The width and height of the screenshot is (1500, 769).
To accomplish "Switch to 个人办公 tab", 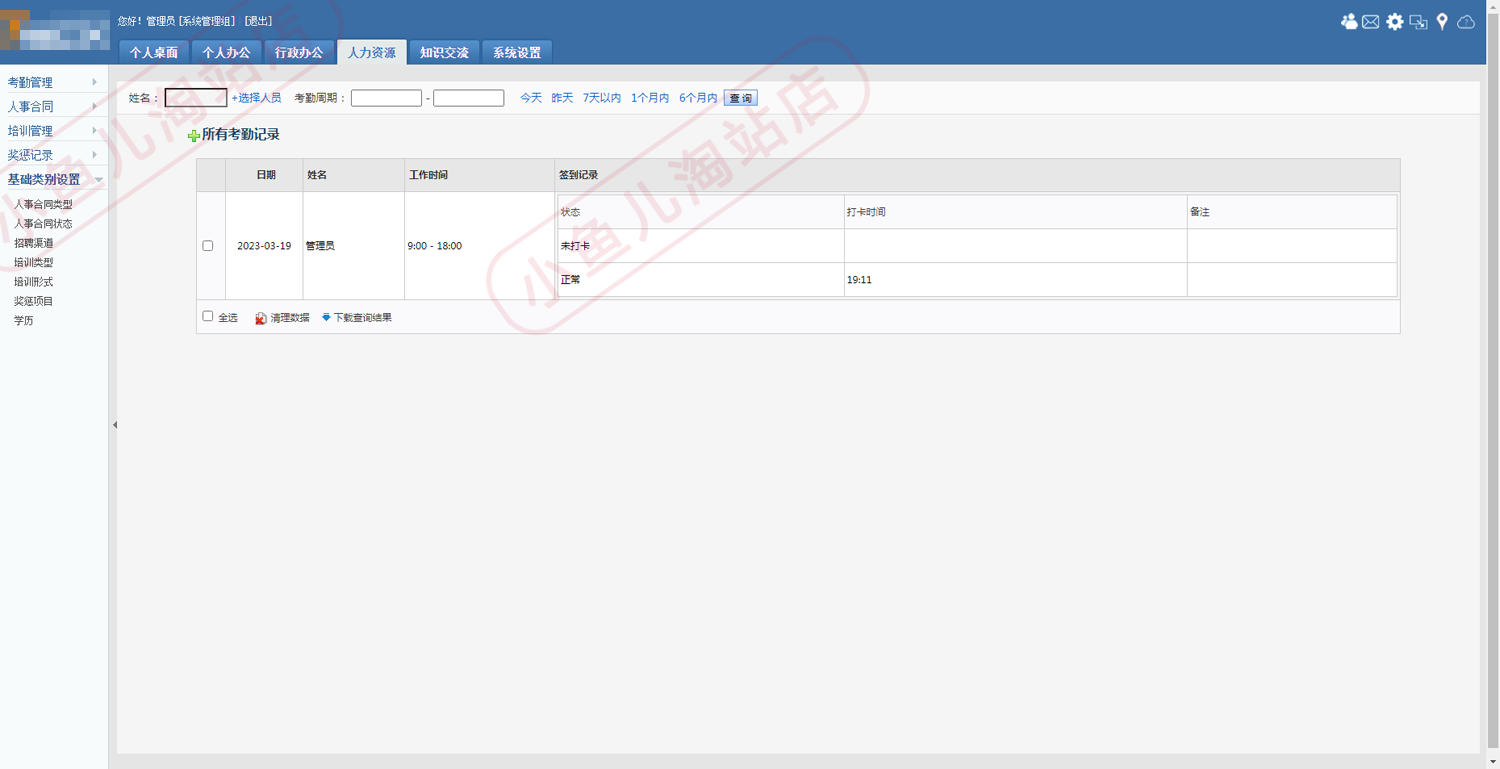I will 227,52.
